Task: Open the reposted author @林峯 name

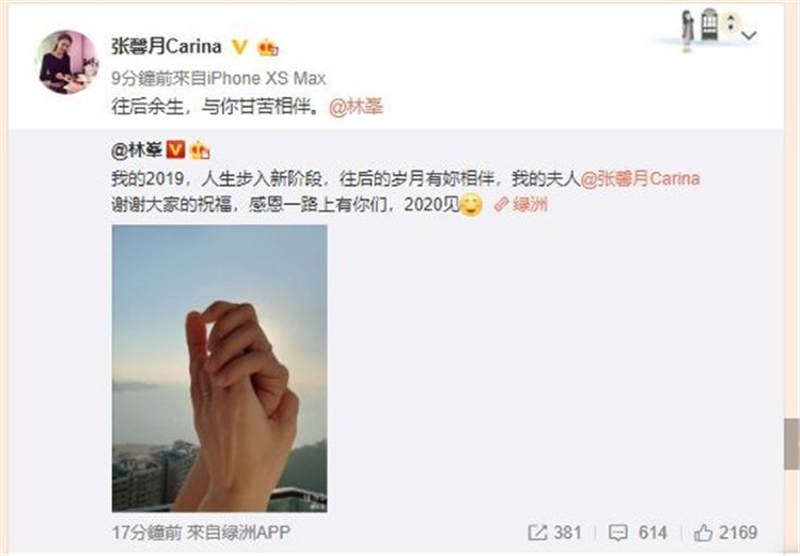Action: [137, 150]
